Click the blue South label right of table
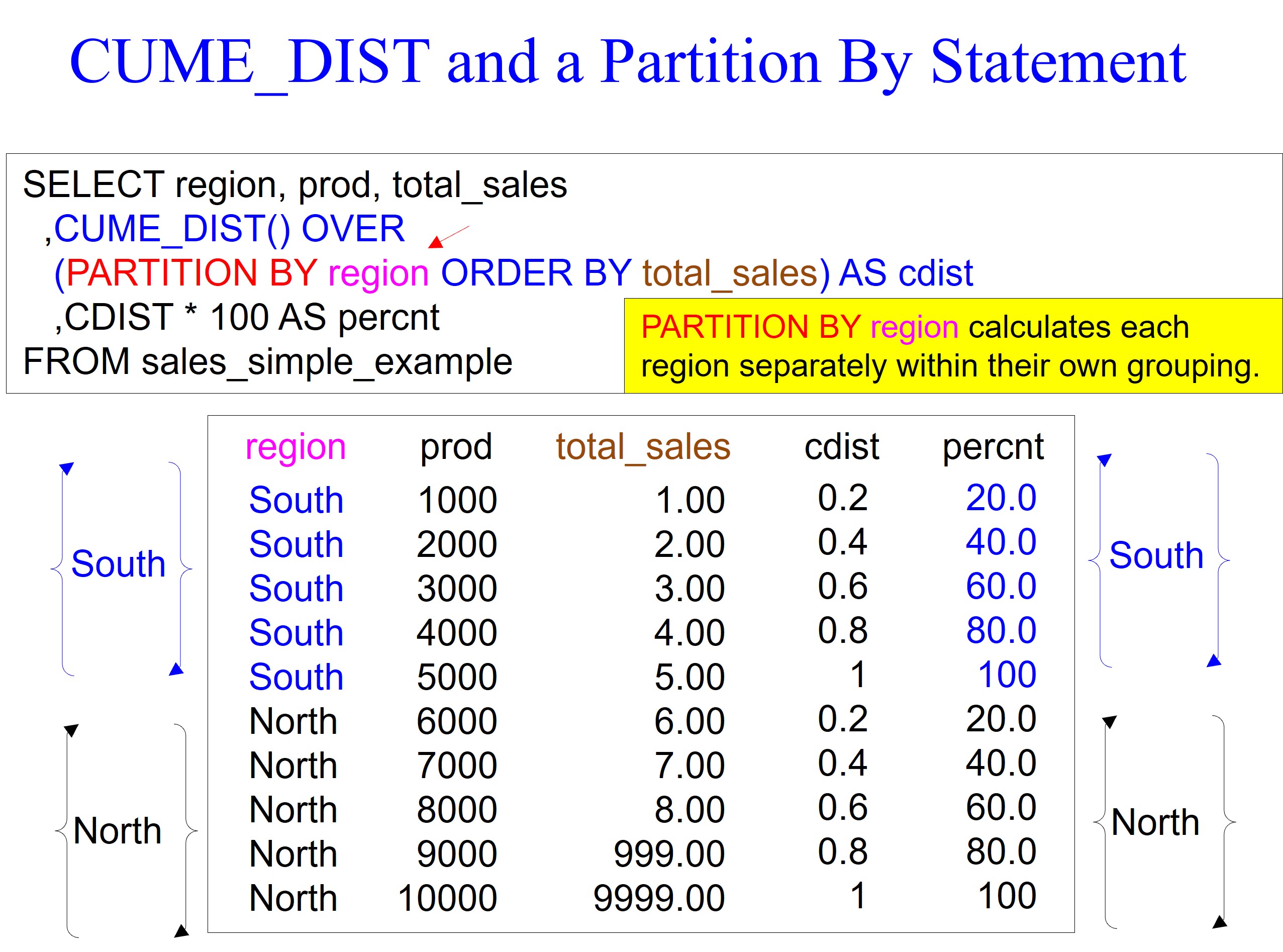The image size is (1283, 952). coord(1156,555)
